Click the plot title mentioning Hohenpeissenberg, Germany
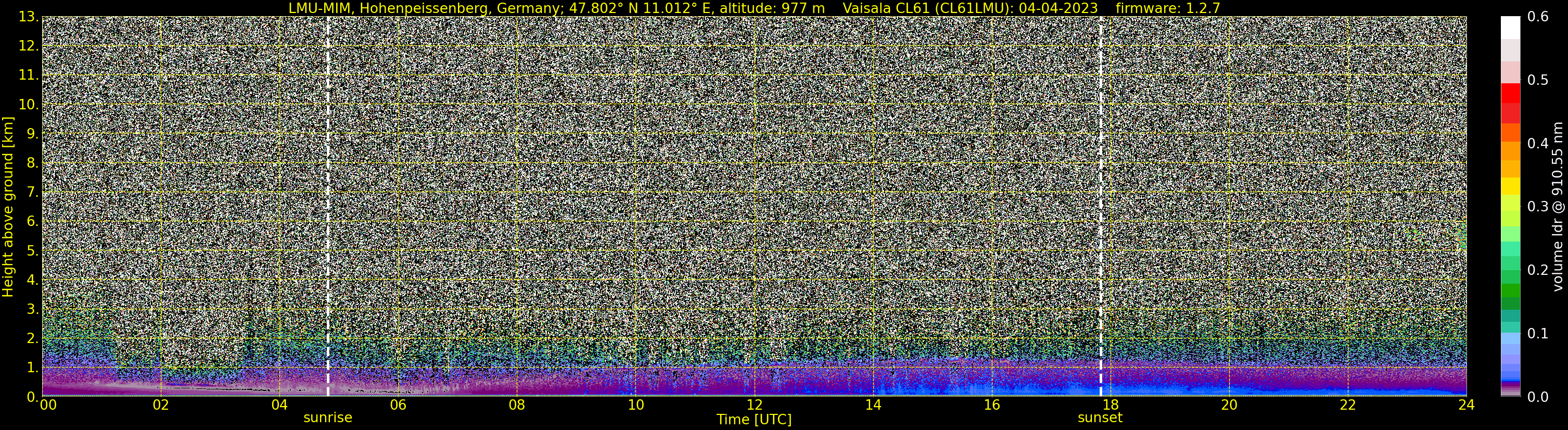 pos(754,8)
